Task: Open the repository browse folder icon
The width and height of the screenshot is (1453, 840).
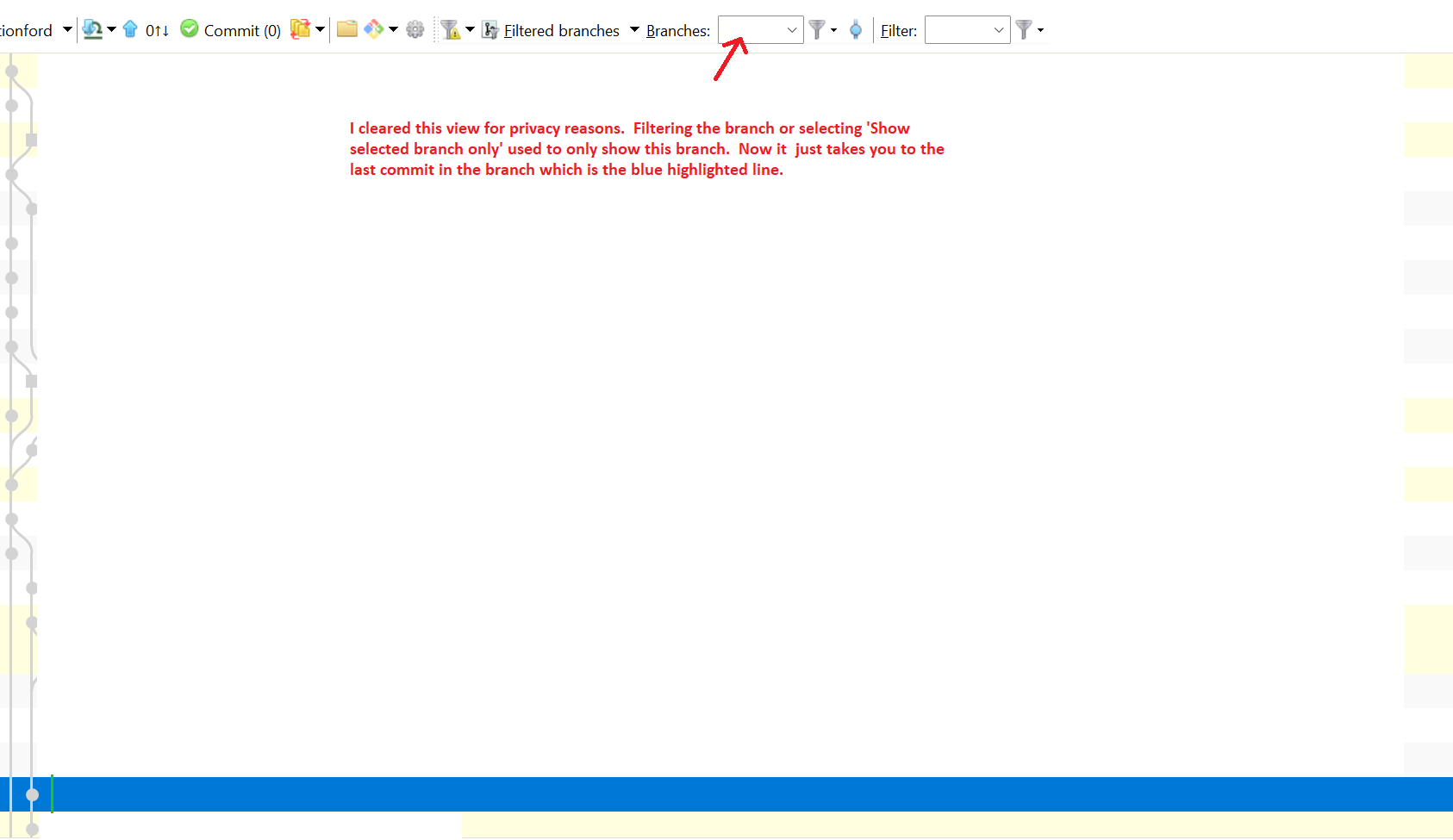Action: coord(347,29)
